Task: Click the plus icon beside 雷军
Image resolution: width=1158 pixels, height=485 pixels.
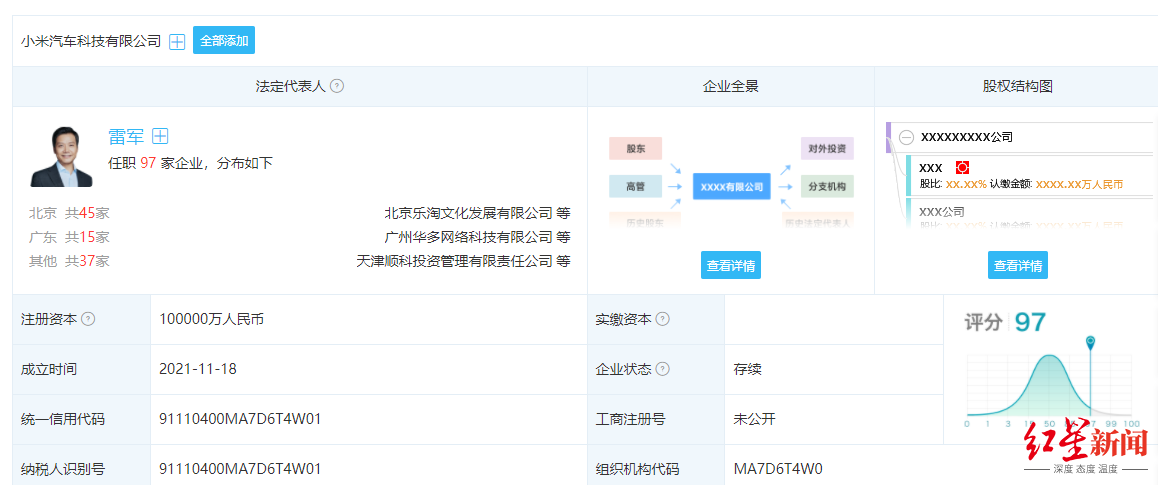Action: [x=160, y=137]
